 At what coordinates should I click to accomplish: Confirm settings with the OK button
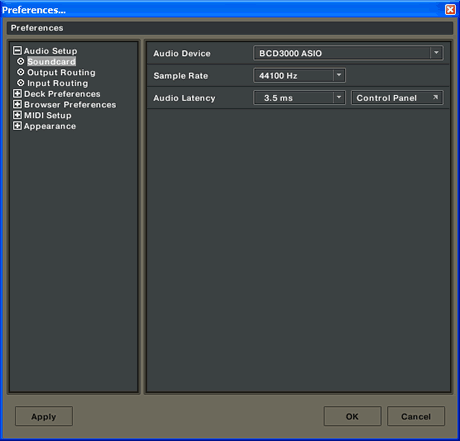[352, 416]
